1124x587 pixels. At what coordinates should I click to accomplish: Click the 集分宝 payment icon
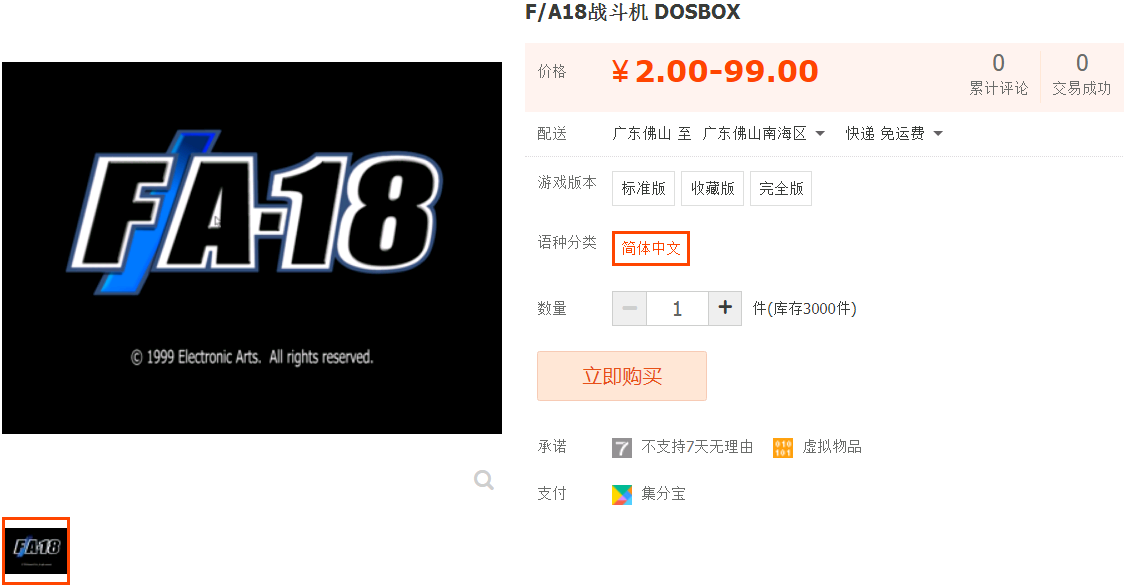(x=621, y=495)
